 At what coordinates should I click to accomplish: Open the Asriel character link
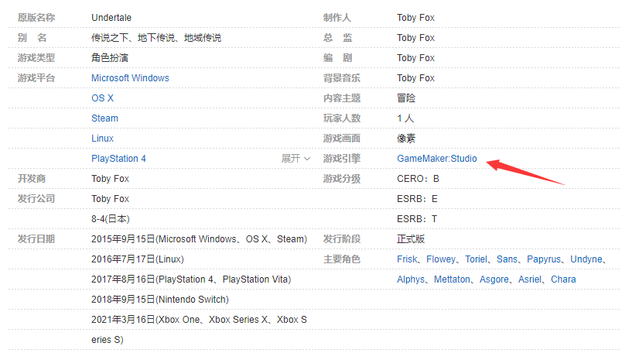click(530, 279)
